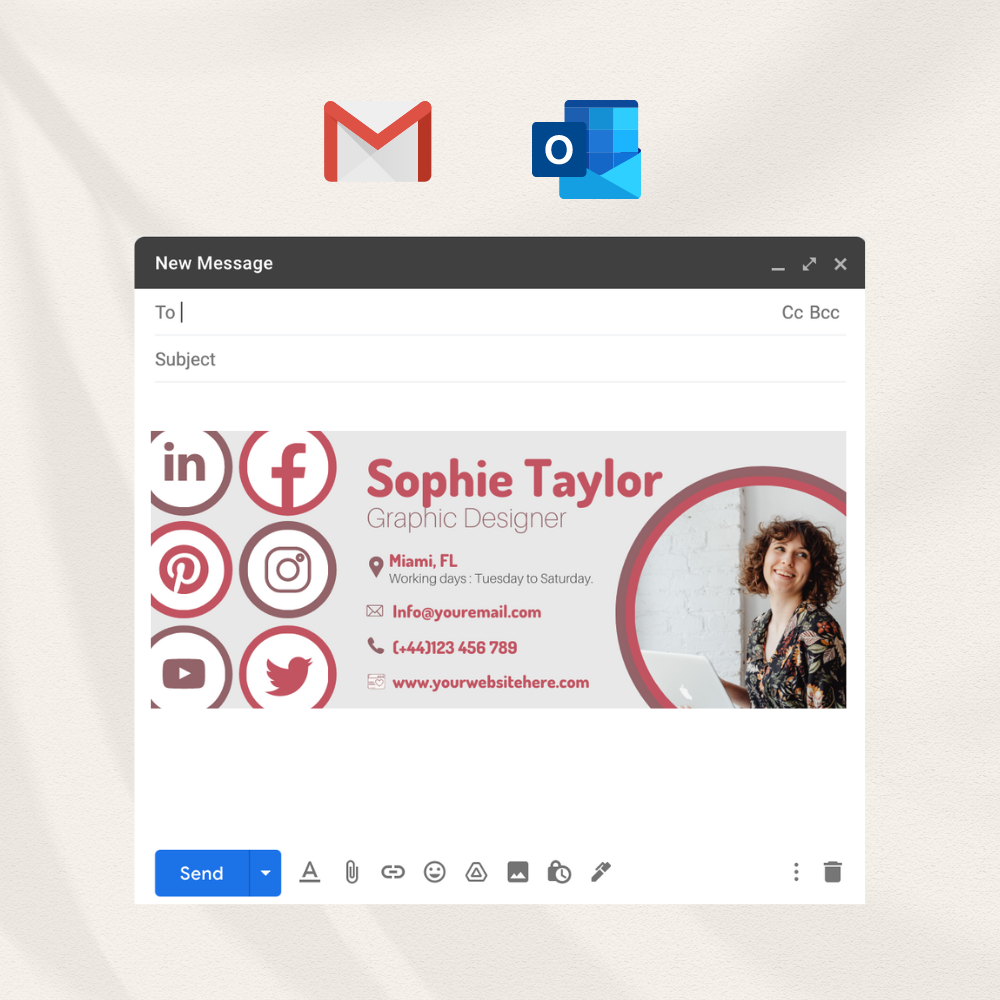This screenshot has width=1000, height=1000.
Task: Click the envelope icon beside email
Action: pyautogui.click(x=375, y=611)
